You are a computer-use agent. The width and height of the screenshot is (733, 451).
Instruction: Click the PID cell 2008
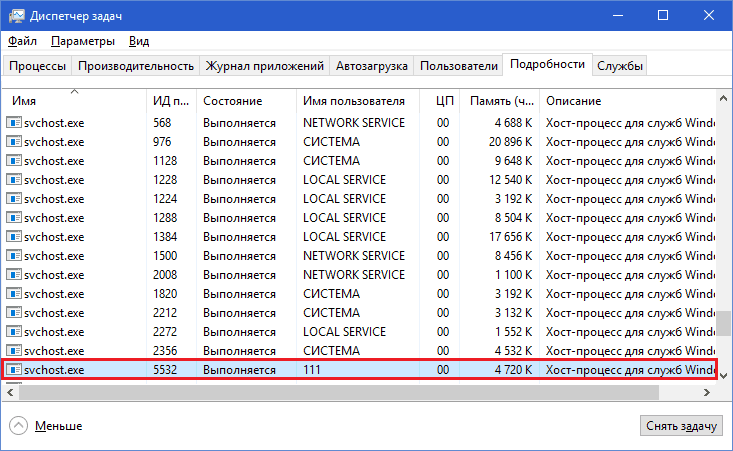pos(165,275)
